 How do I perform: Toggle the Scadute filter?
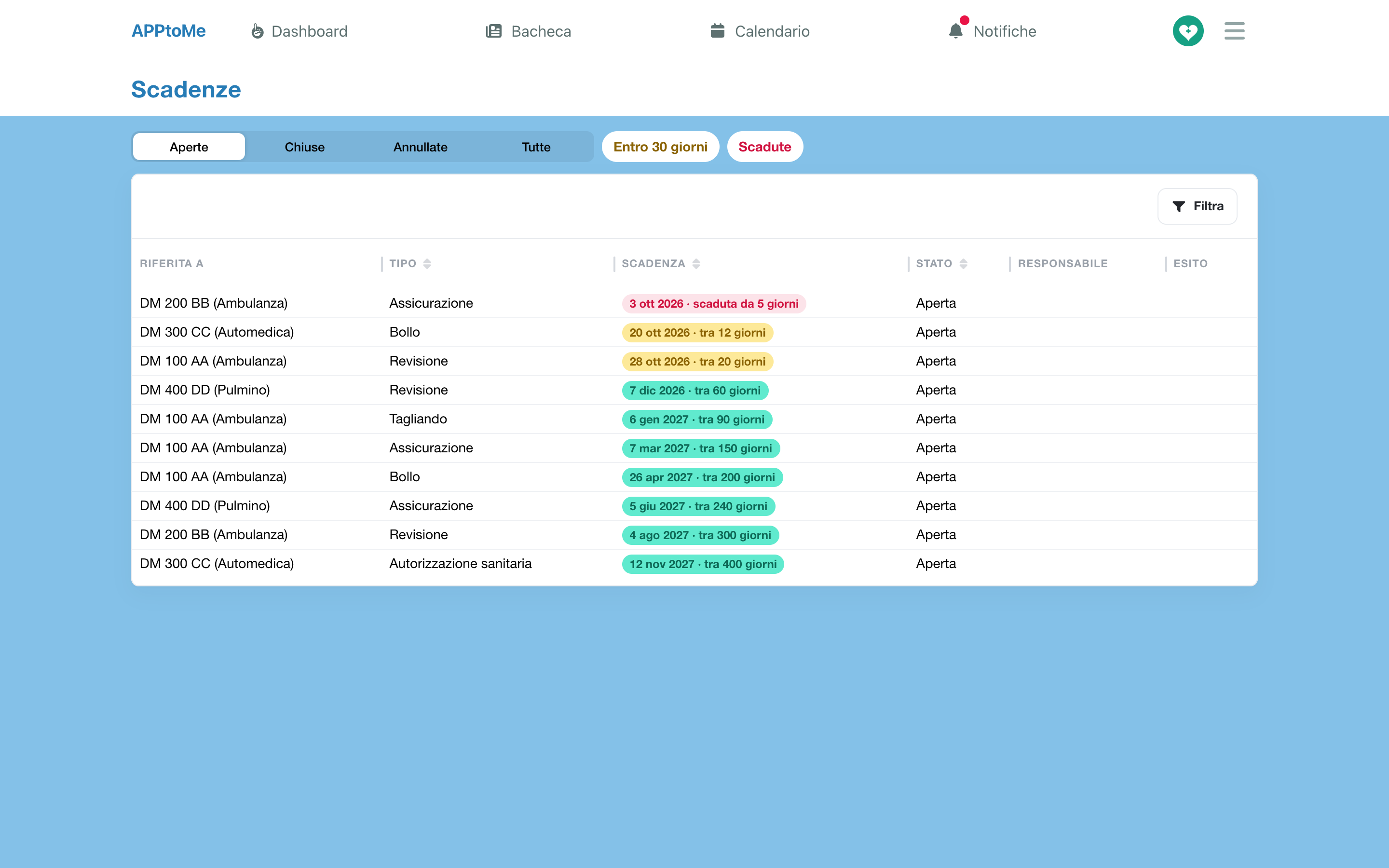[764, 147]
